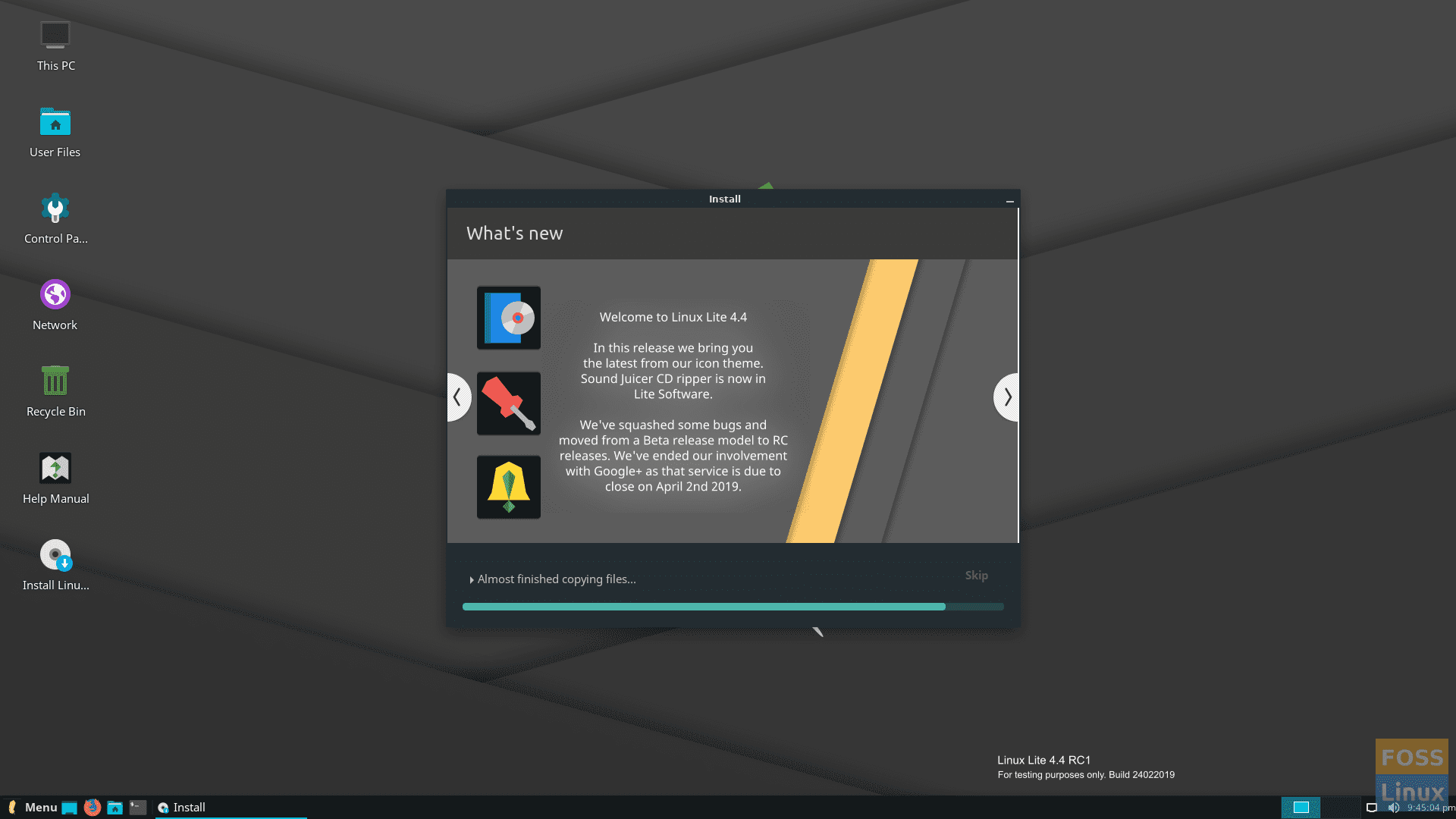This screenshot has height=819, width=1456.
Task: Open the Firefox browser in taskbar
Action: [92, 807]
